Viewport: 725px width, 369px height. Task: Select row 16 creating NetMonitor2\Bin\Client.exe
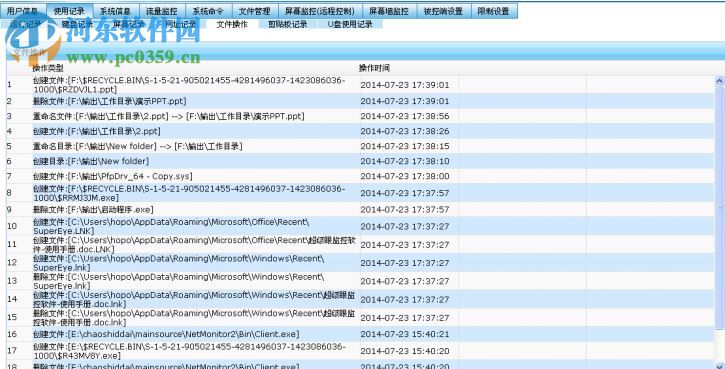pos(360,334)
